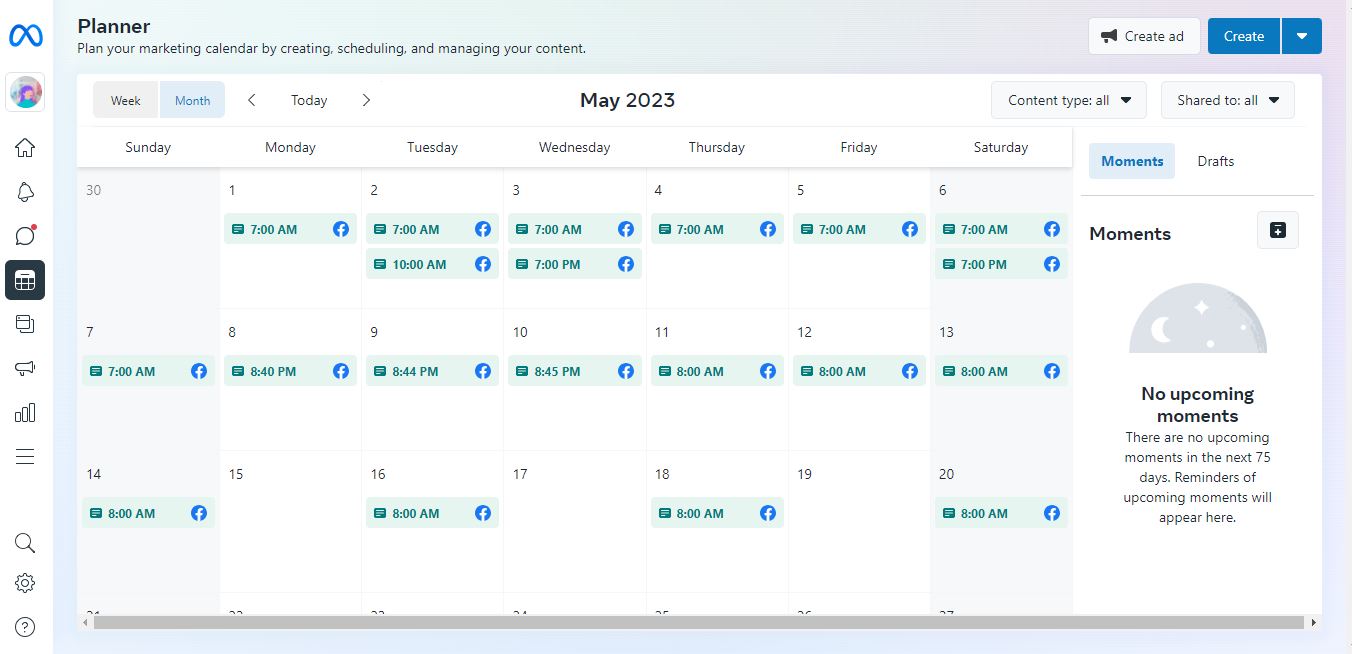Open the All tools hamburger menu
The width and height of the screenshot is (1352, 654).
[x=25, y=456]
